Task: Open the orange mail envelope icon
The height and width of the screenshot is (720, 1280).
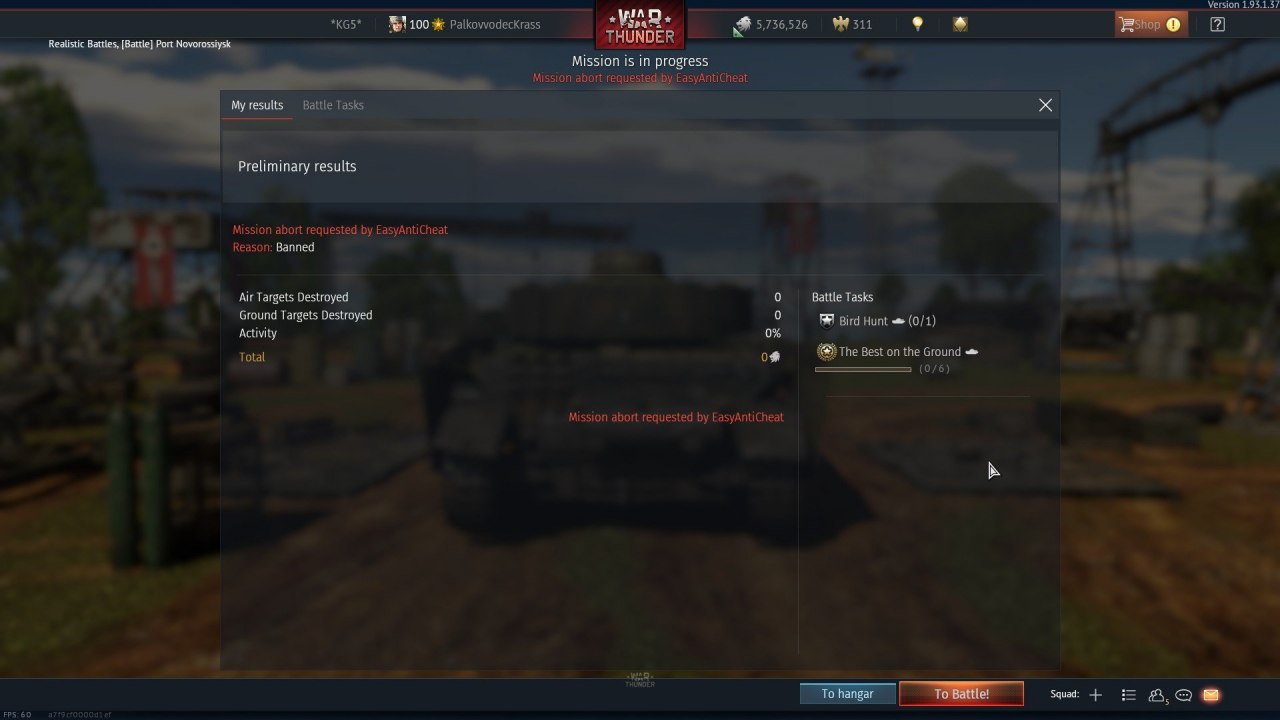Action: (1211, 695)
